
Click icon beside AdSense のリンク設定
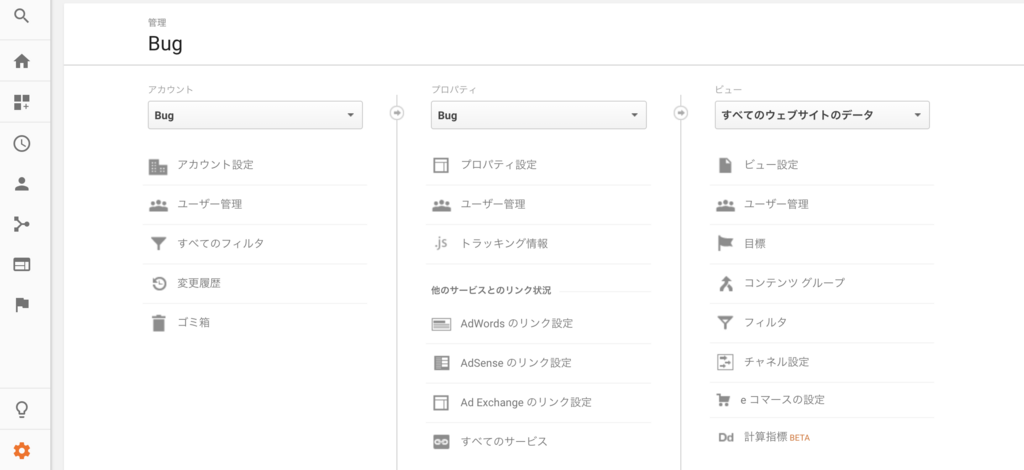click(x=441, y=363)
